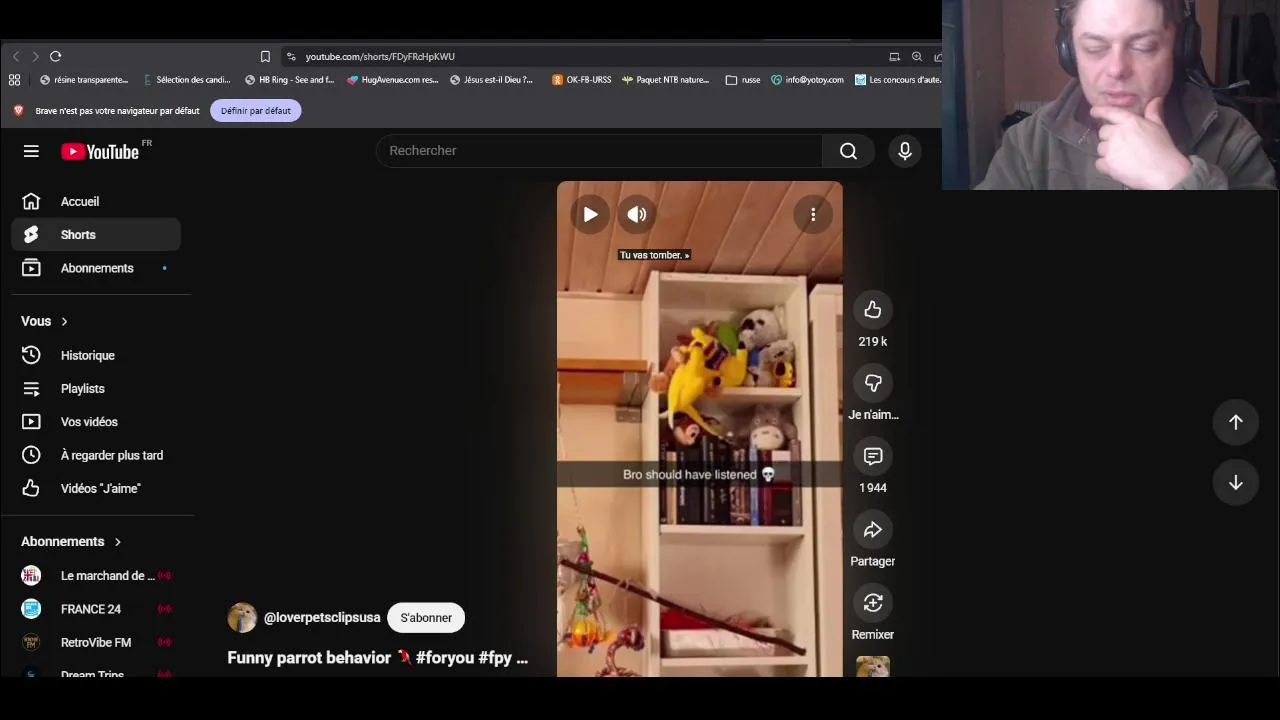Expand the Vous section chevron

tap(64, 321)
